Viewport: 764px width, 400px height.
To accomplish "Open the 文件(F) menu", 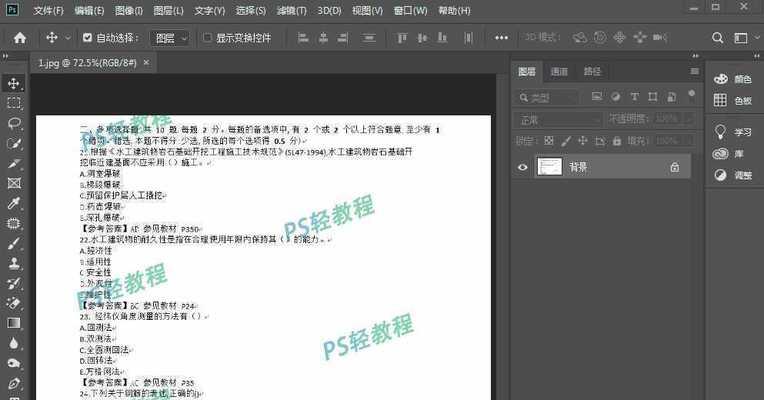I will 48,10.
